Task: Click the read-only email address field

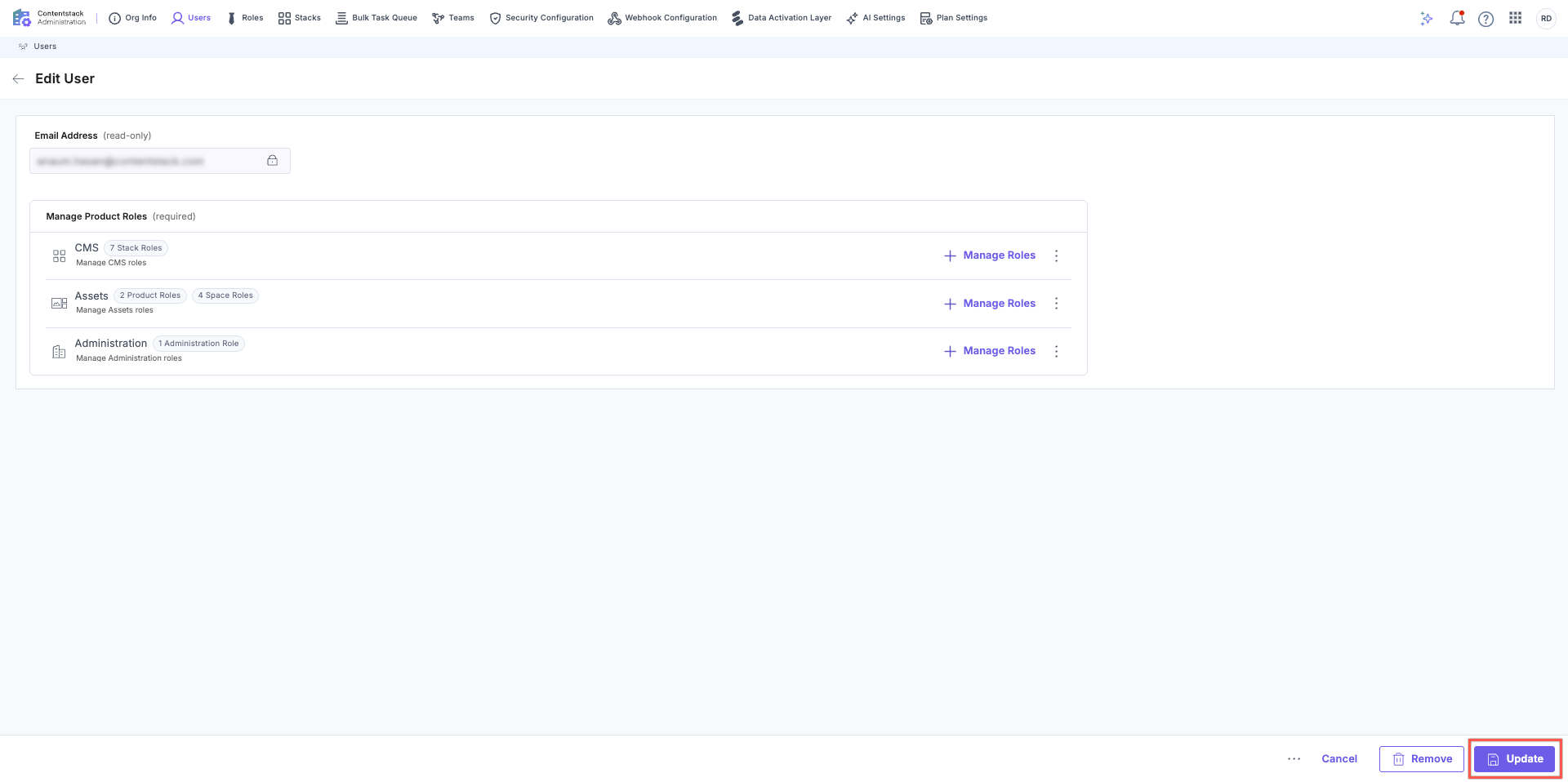Action: (x=160, y=161)
